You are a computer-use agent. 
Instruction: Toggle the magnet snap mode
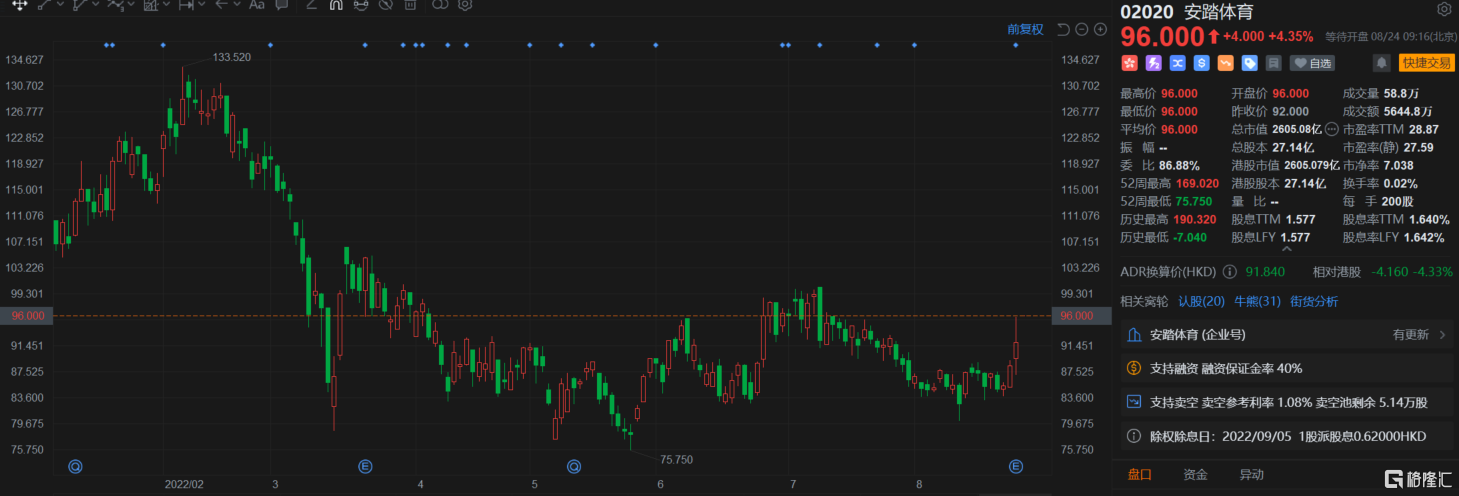[x=336, y=4]
